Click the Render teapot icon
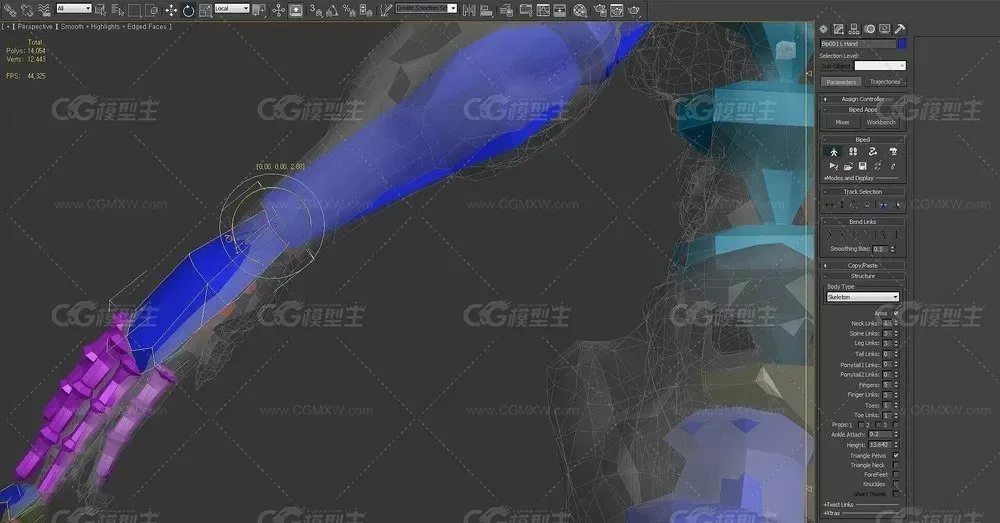The width and height of the screenshot is (1000, 523). [x=633, y=10]
